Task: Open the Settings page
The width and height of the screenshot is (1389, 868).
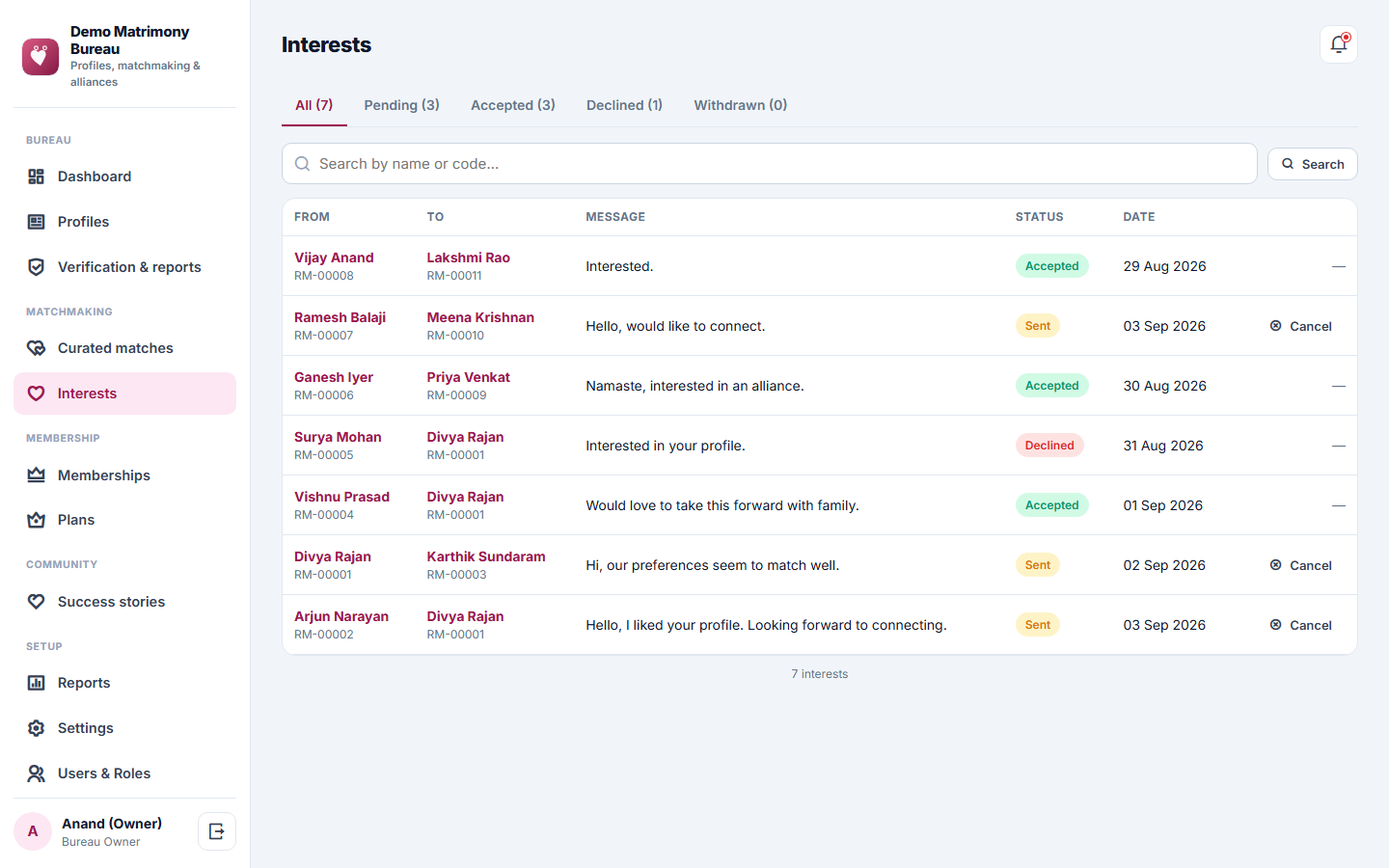Action: (124, 728)
